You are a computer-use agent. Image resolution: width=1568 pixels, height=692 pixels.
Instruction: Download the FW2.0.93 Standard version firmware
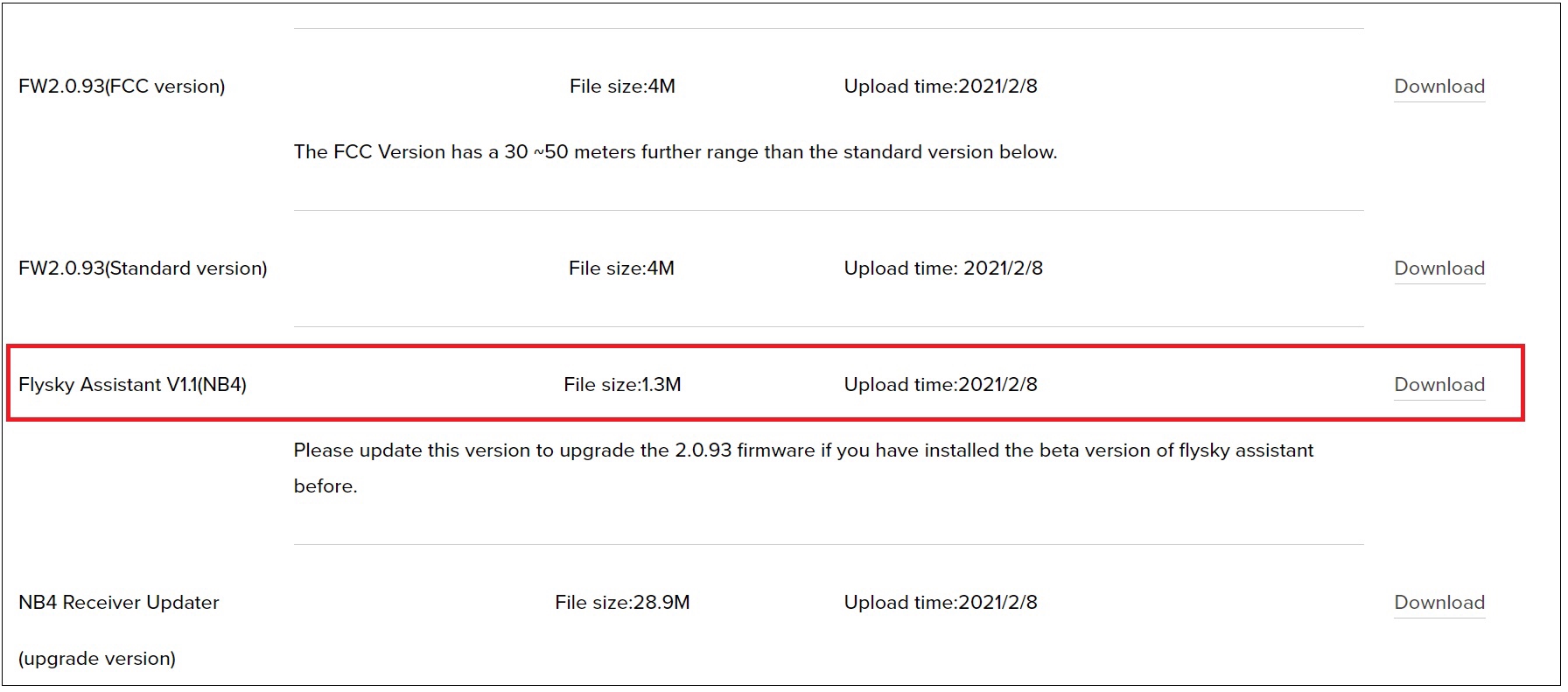tap(1438, 269)
